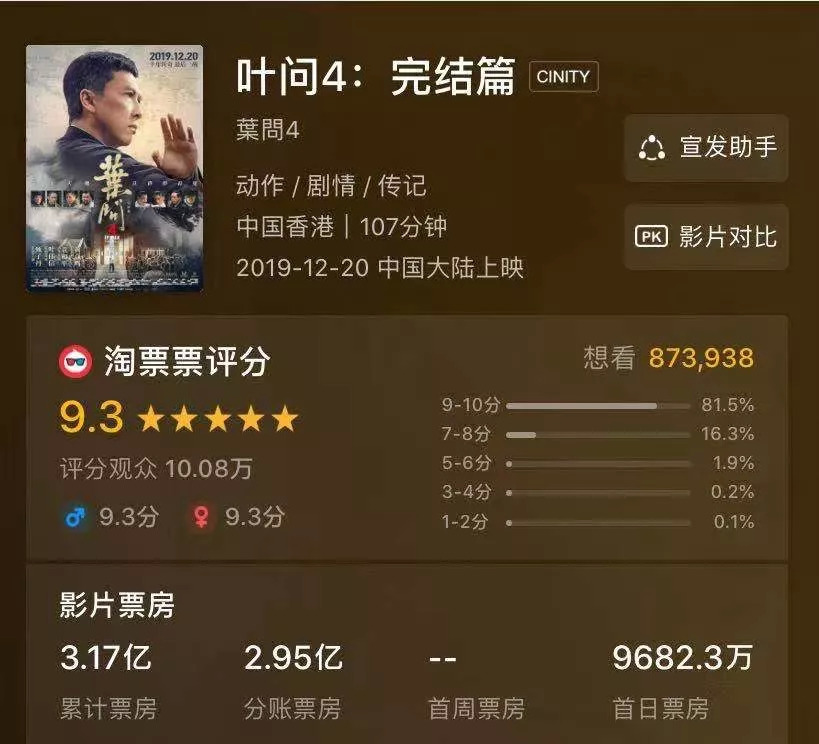Tap the CINITY format badge
The height and width of the screenshot is (744, 819).
pos(563,77)
